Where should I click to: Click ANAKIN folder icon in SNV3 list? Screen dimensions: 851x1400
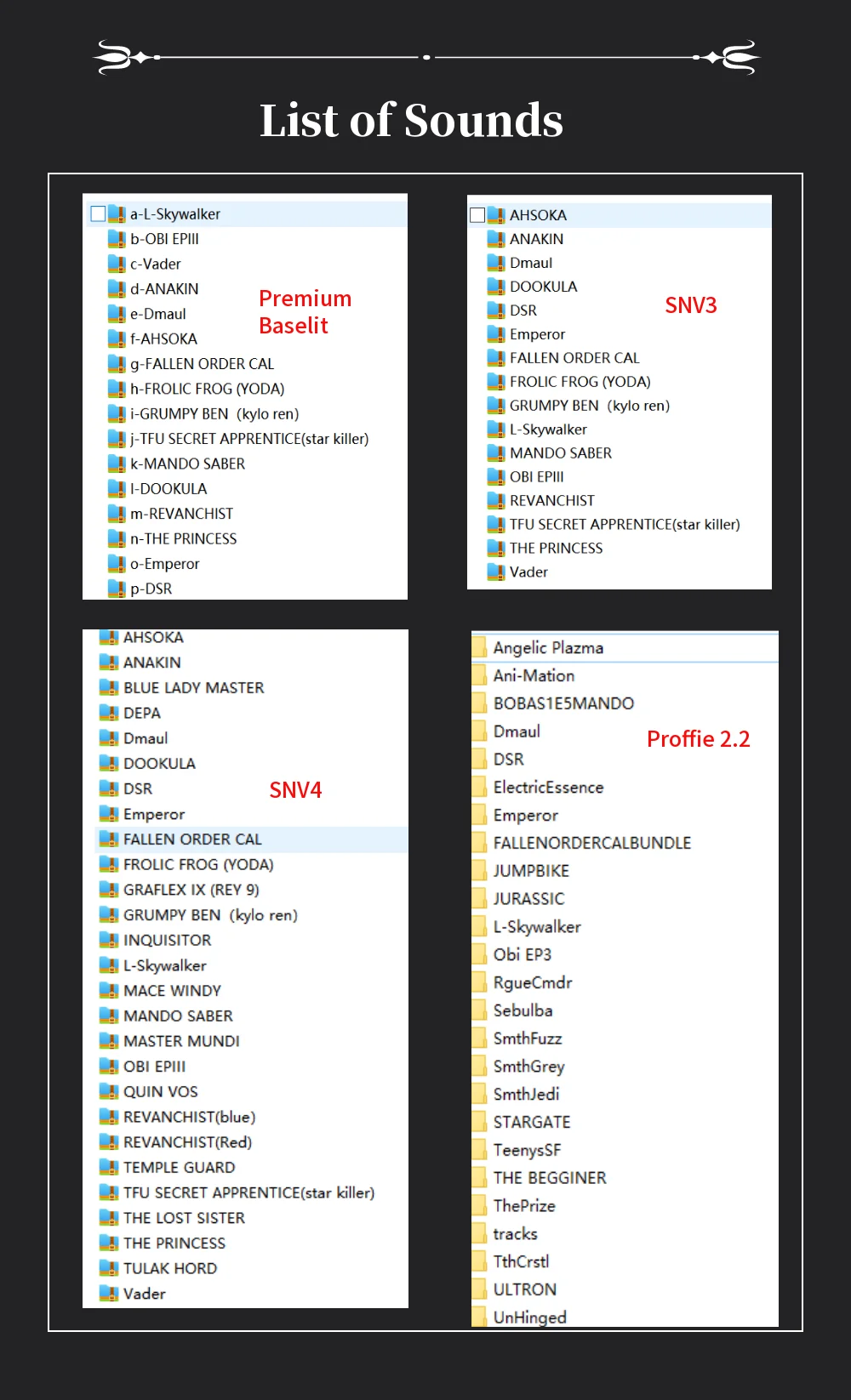tap(496, 239)
